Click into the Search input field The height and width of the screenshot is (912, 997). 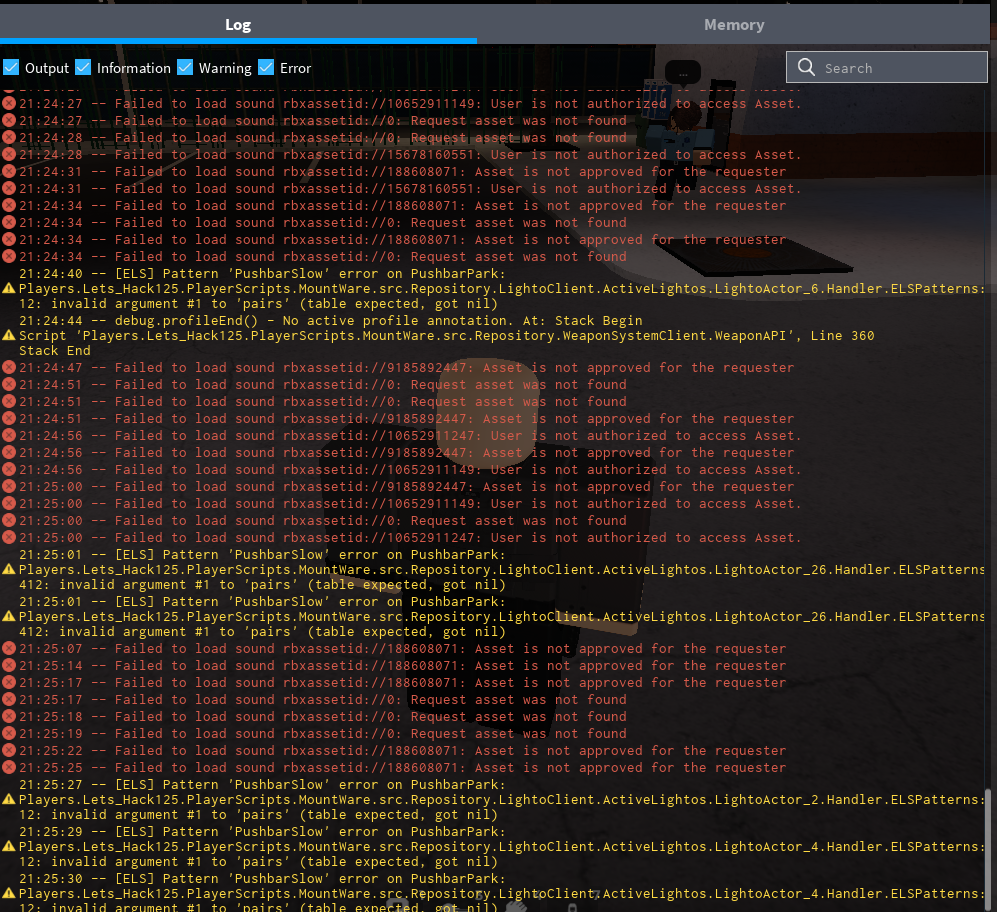pos(900,68)
